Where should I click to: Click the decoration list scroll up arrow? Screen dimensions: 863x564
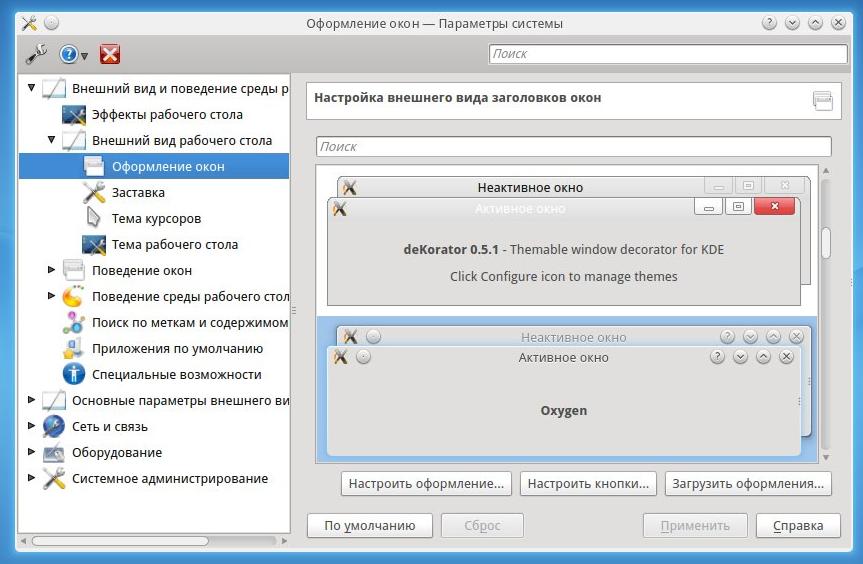tap(826, 171)
